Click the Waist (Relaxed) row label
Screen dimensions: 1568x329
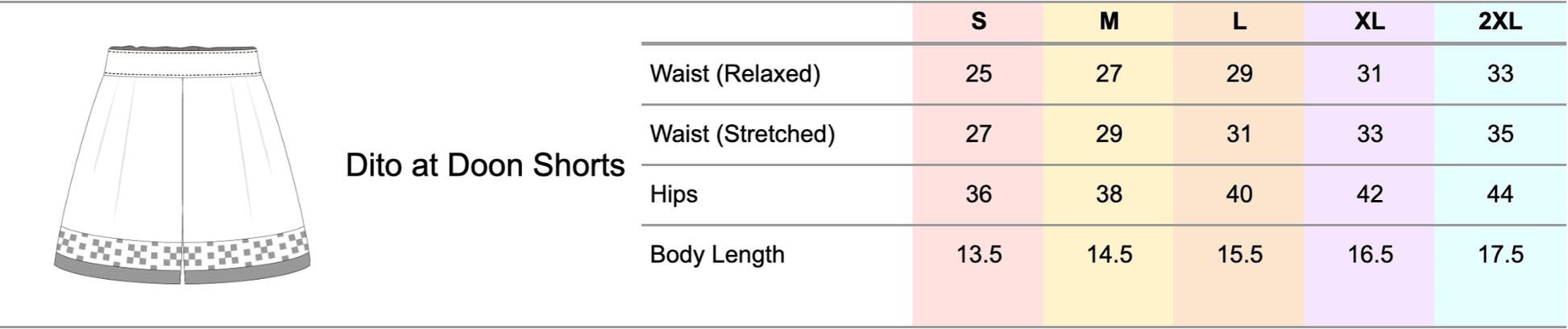(735, 73)
